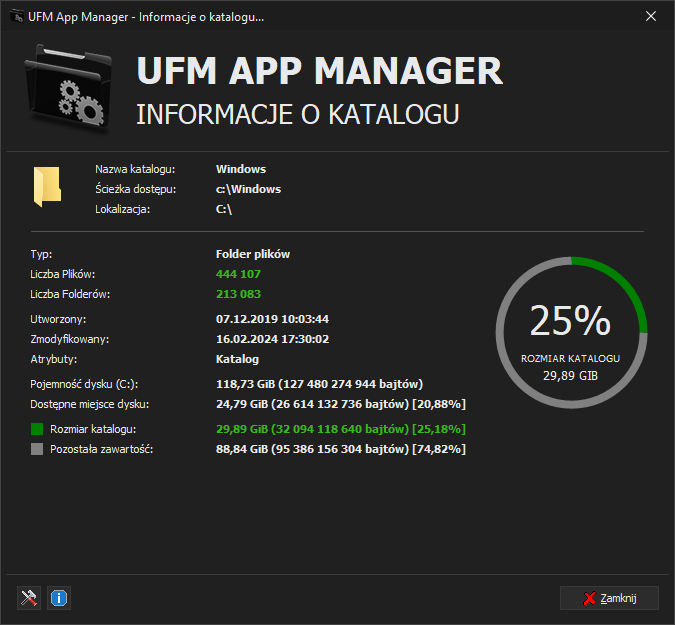Click the gray Pozostała zawartość swatch
Viewport: 675px width, 625px height.
point(37,449)
